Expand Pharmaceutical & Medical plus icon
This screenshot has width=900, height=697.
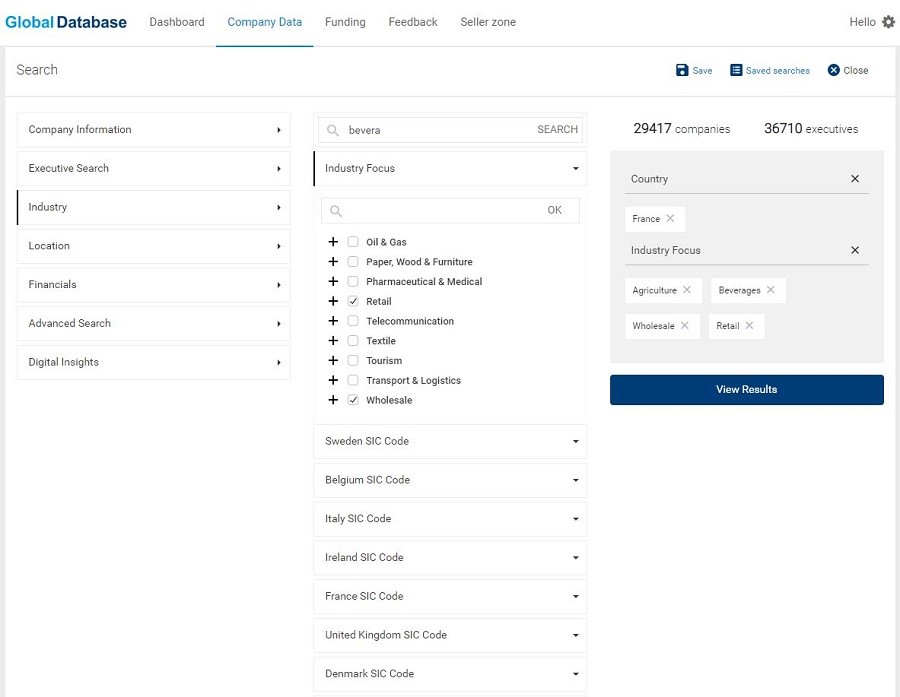tap(333, 281)
